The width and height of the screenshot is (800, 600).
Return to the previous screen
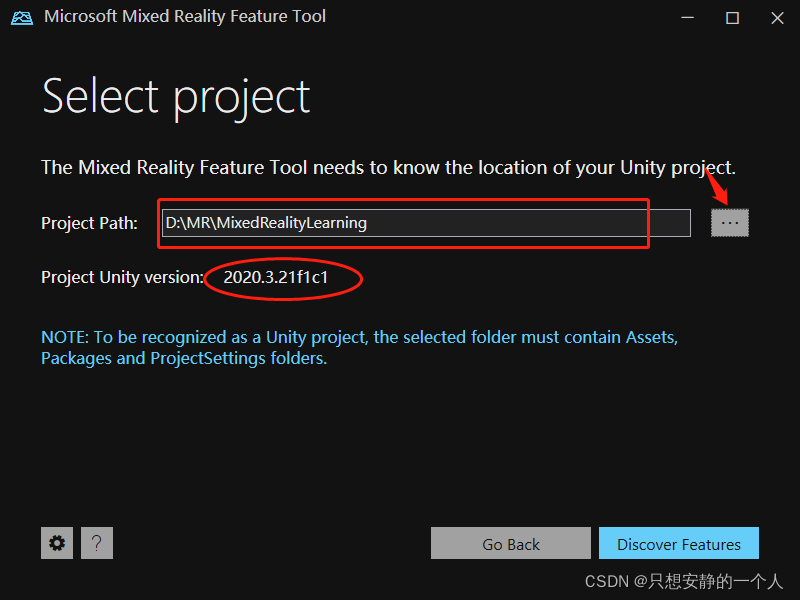click(x=510, y=543)
